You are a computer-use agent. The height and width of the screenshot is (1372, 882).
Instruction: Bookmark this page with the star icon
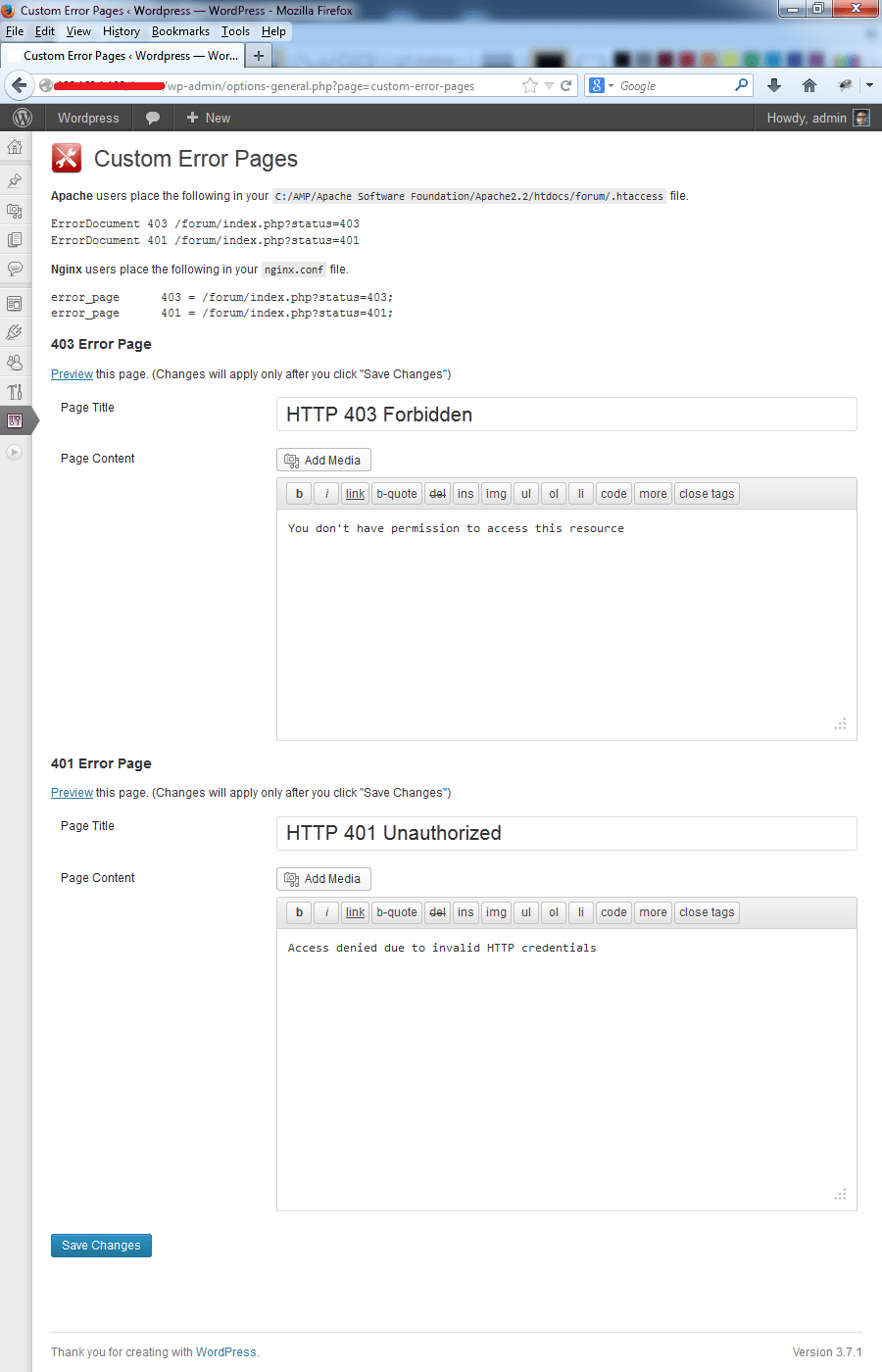point(530,85)
